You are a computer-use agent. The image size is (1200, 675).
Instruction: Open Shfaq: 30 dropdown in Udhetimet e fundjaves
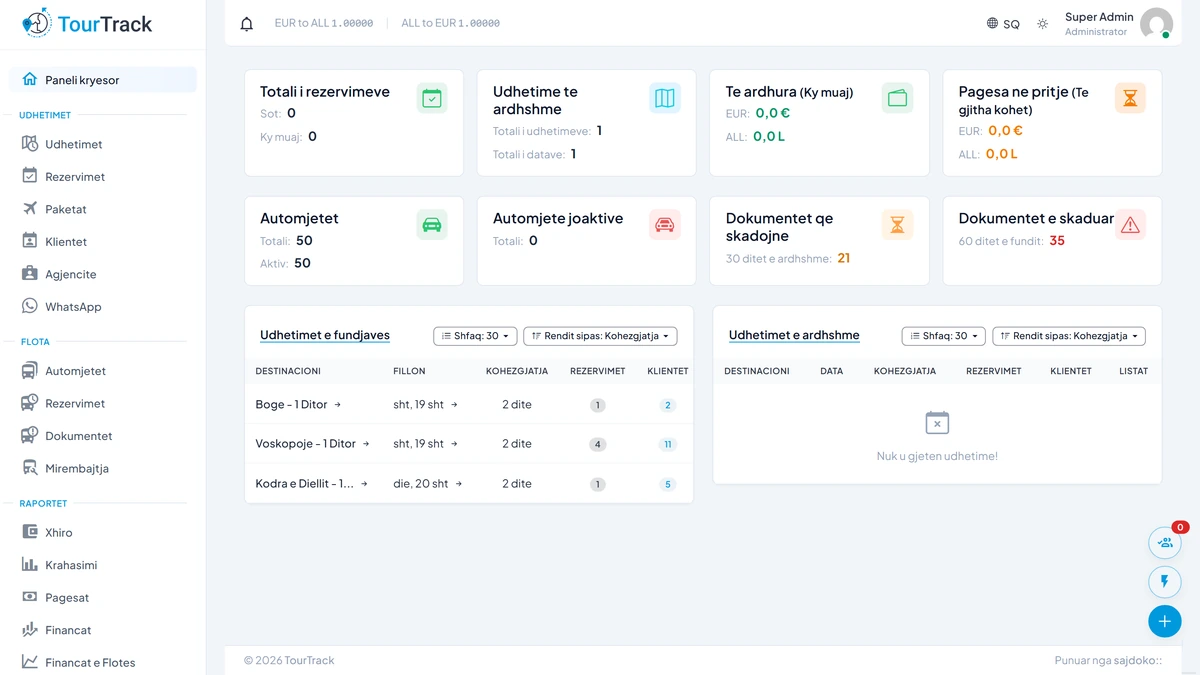475,336
